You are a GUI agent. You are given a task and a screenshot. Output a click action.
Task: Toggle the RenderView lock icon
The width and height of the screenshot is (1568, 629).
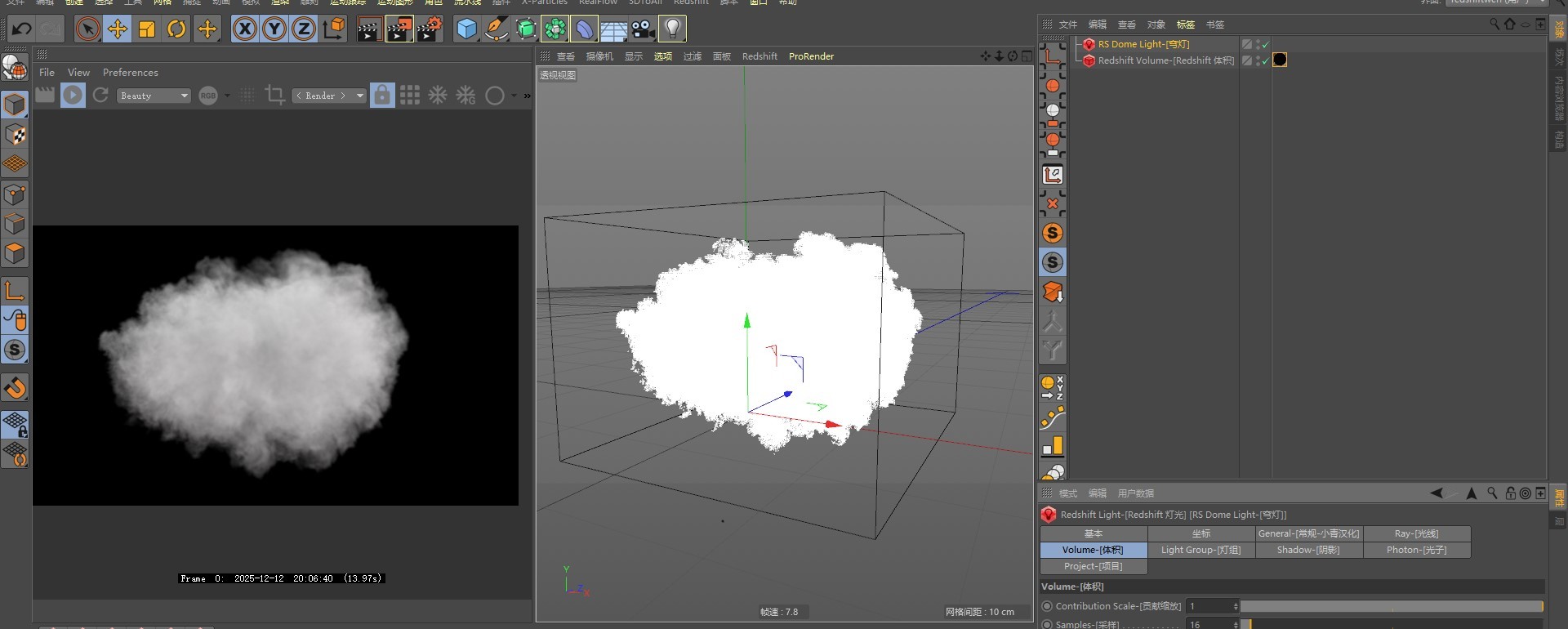tap(381, 96)
